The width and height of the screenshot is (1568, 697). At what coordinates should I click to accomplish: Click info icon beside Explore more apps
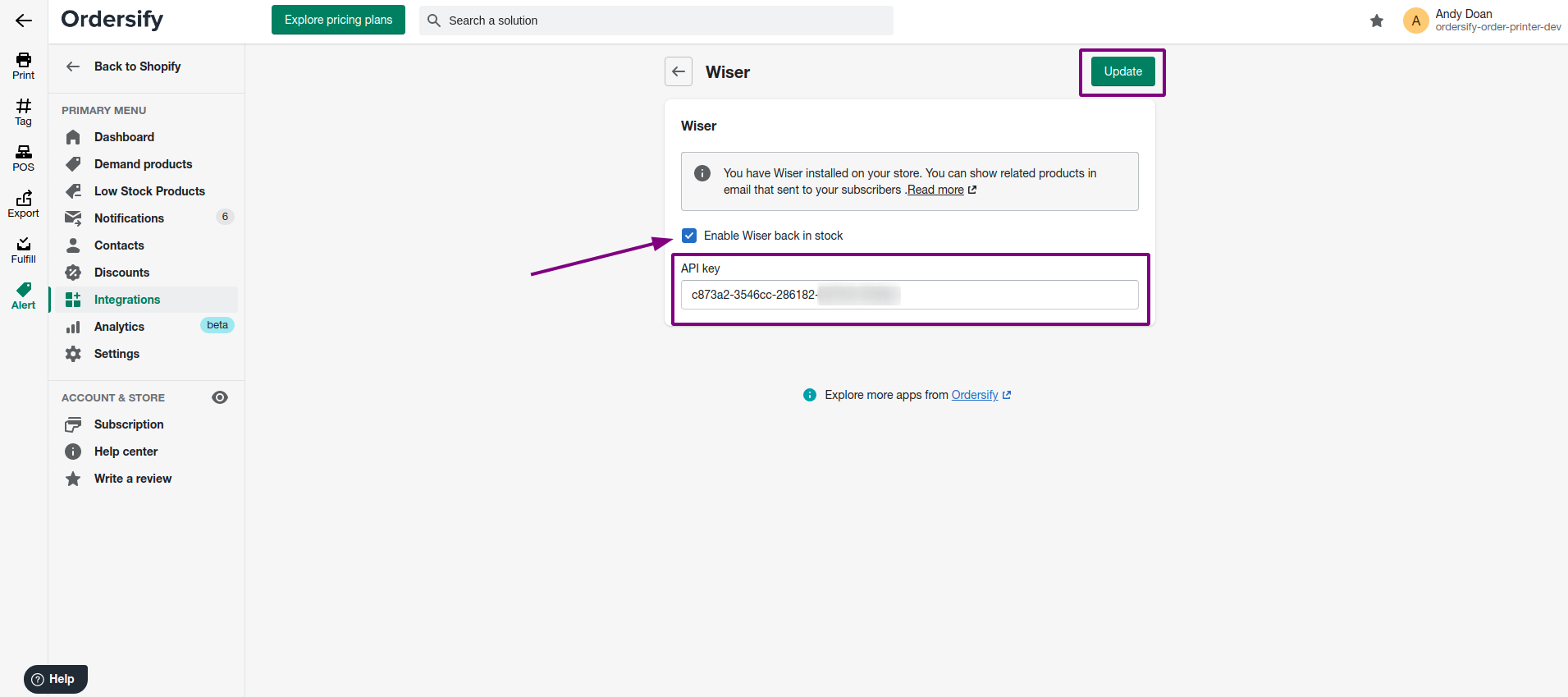(x=810, y=395)
